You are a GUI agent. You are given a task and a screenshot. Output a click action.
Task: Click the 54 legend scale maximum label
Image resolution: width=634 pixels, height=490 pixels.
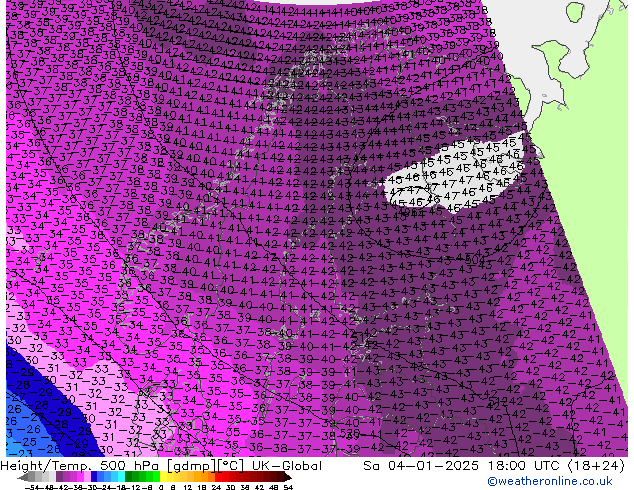[x=288, y=487]
